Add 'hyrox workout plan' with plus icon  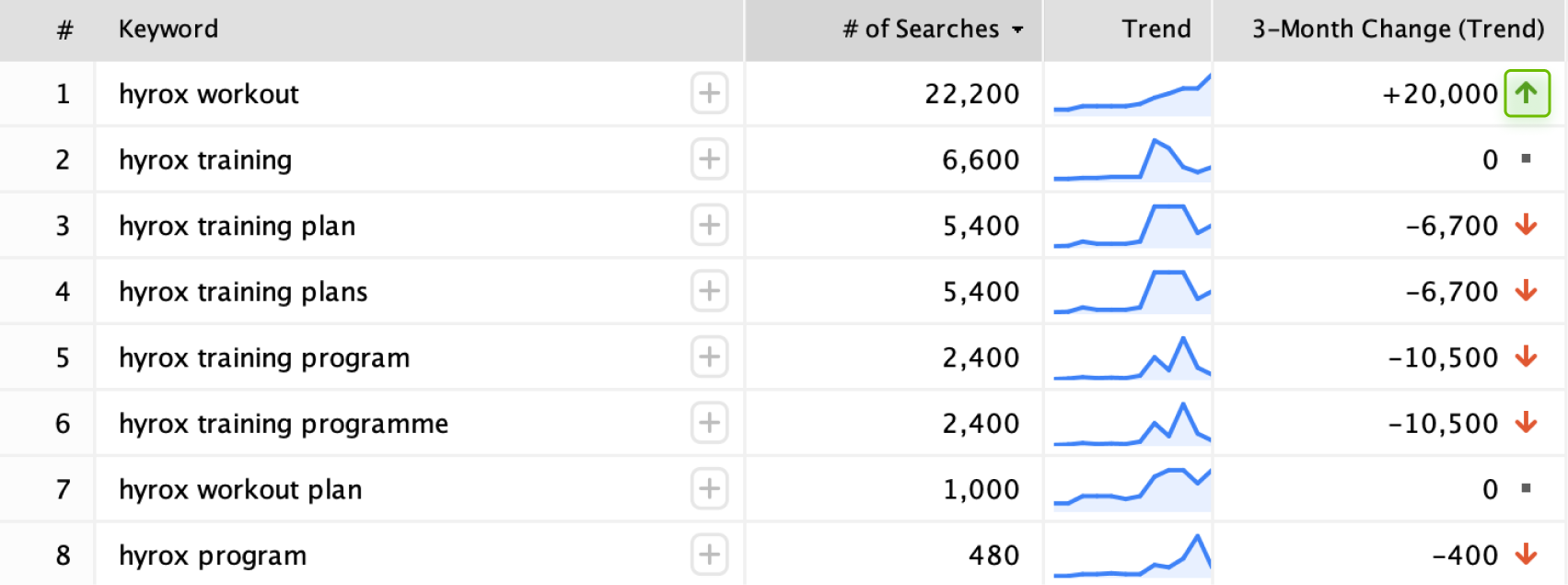[709, 488]
